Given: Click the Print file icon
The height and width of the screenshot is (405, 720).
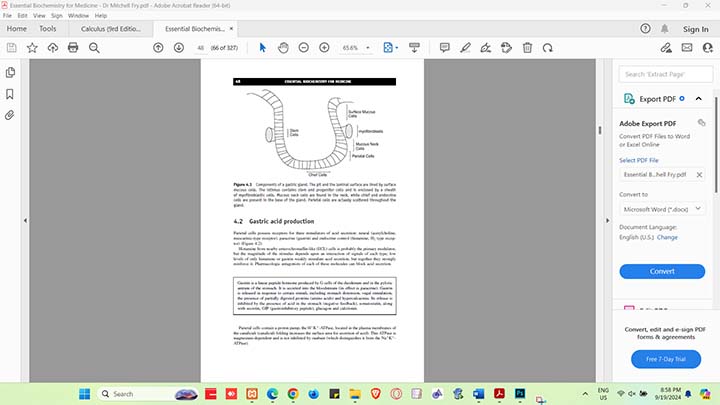Looking at the screenshot, I should 72,48.
